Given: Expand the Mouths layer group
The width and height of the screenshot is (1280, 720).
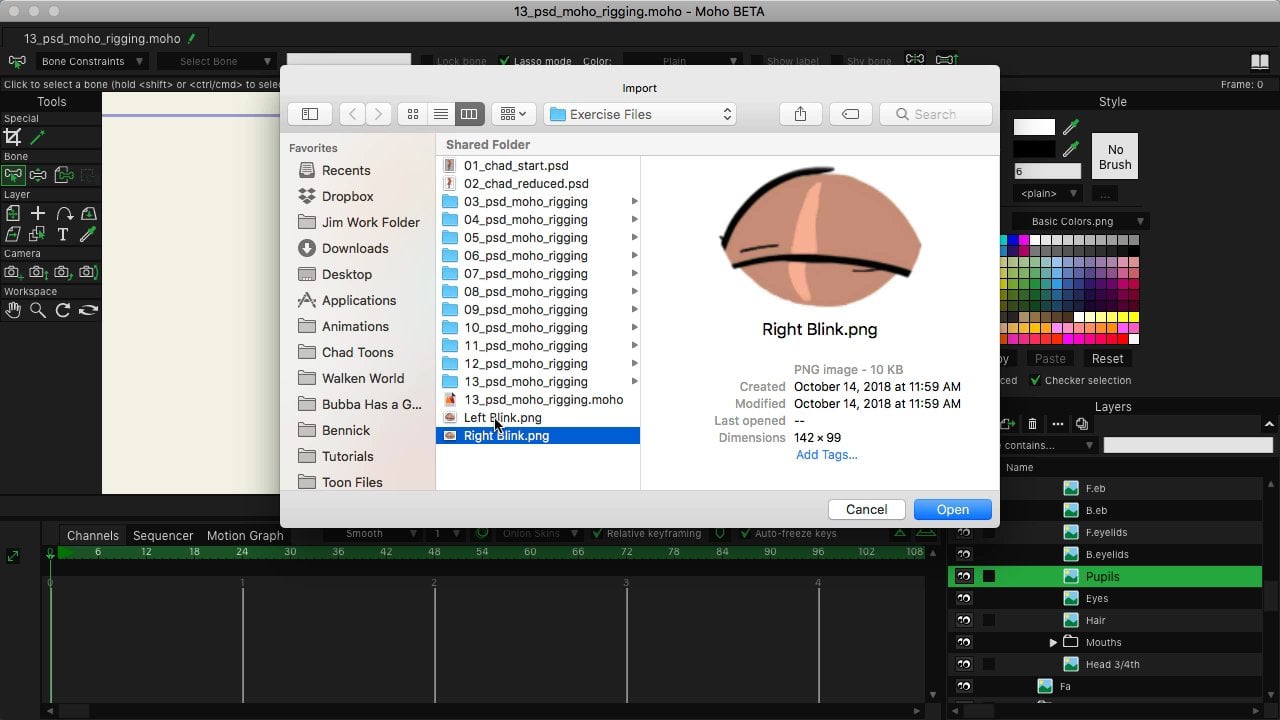Looking at the screenshot, I should coord(1053,642).
